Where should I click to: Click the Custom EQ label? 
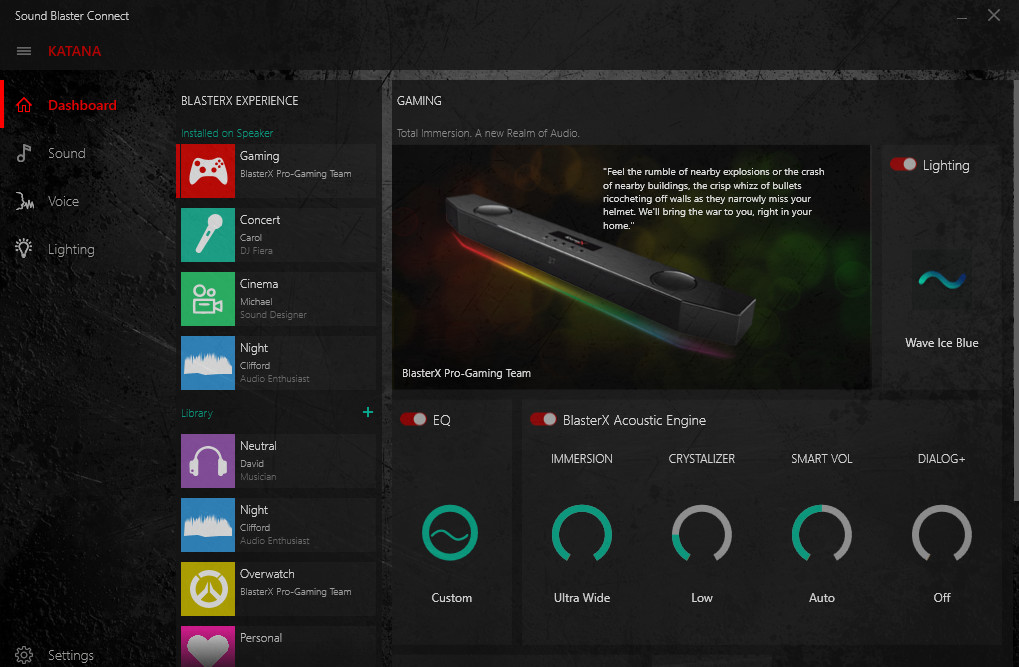(452, 597)
